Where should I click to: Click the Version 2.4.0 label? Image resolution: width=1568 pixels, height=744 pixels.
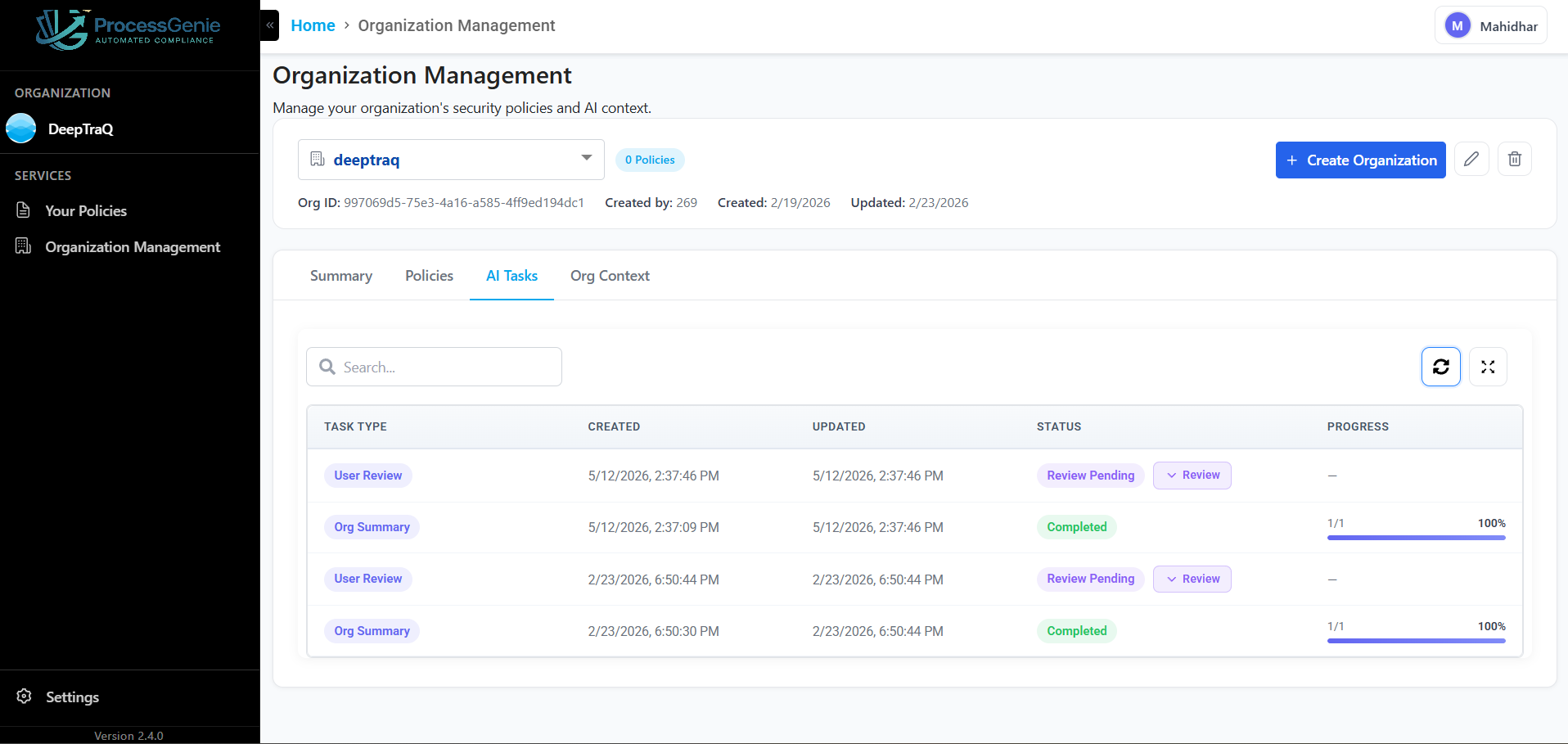coord(128,736)
